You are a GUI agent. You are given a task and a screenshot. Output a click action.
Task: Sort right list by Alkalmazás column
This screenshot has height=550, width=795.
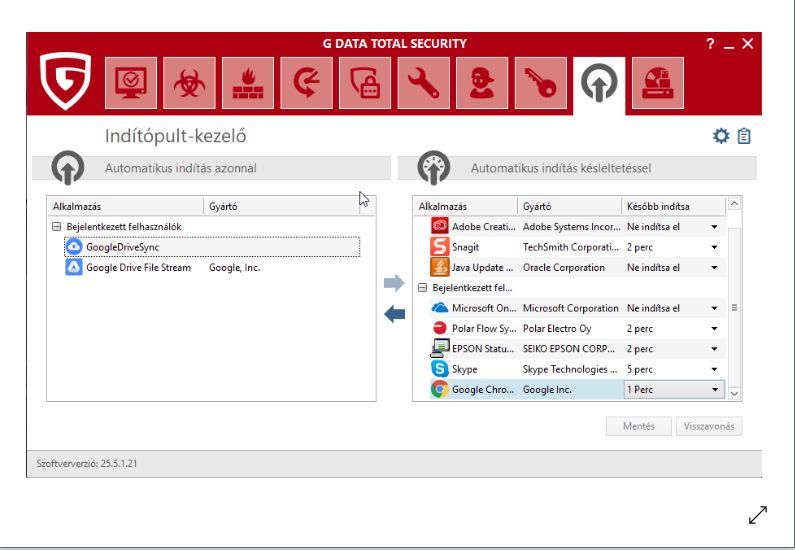tap(465, 206)
